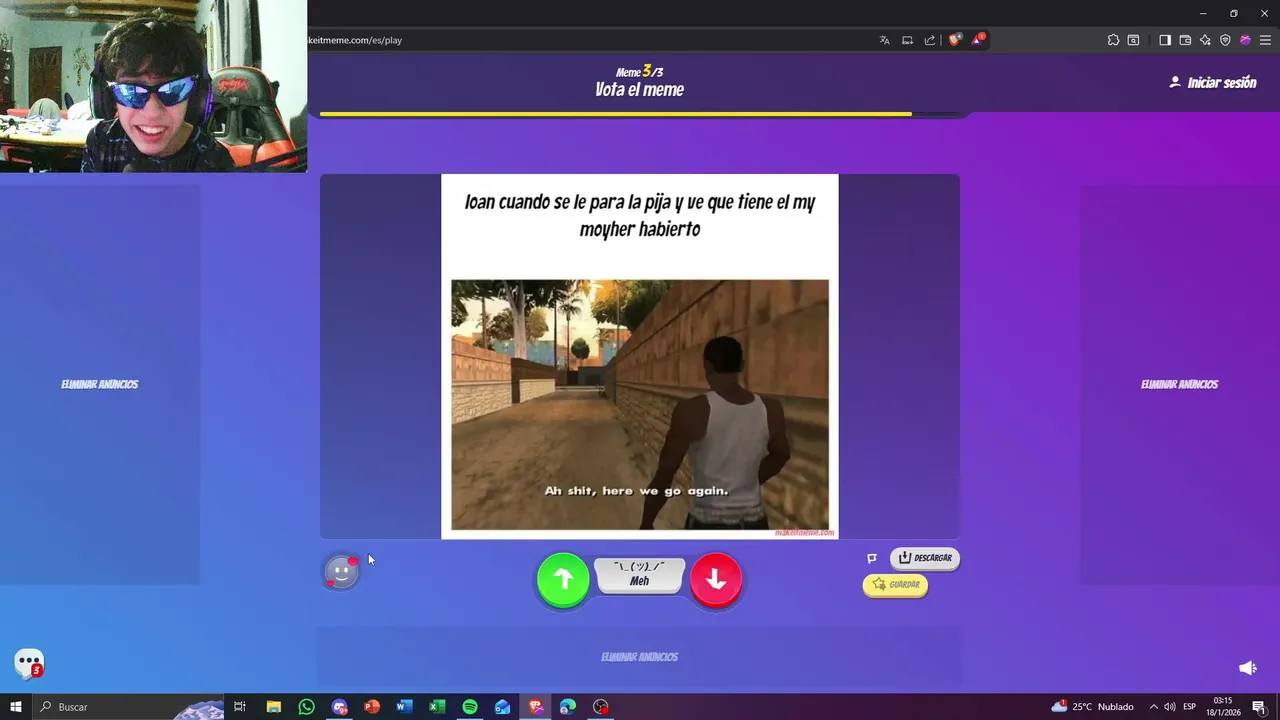
Task: Click the GTA meme image
Action: [640, 405]
